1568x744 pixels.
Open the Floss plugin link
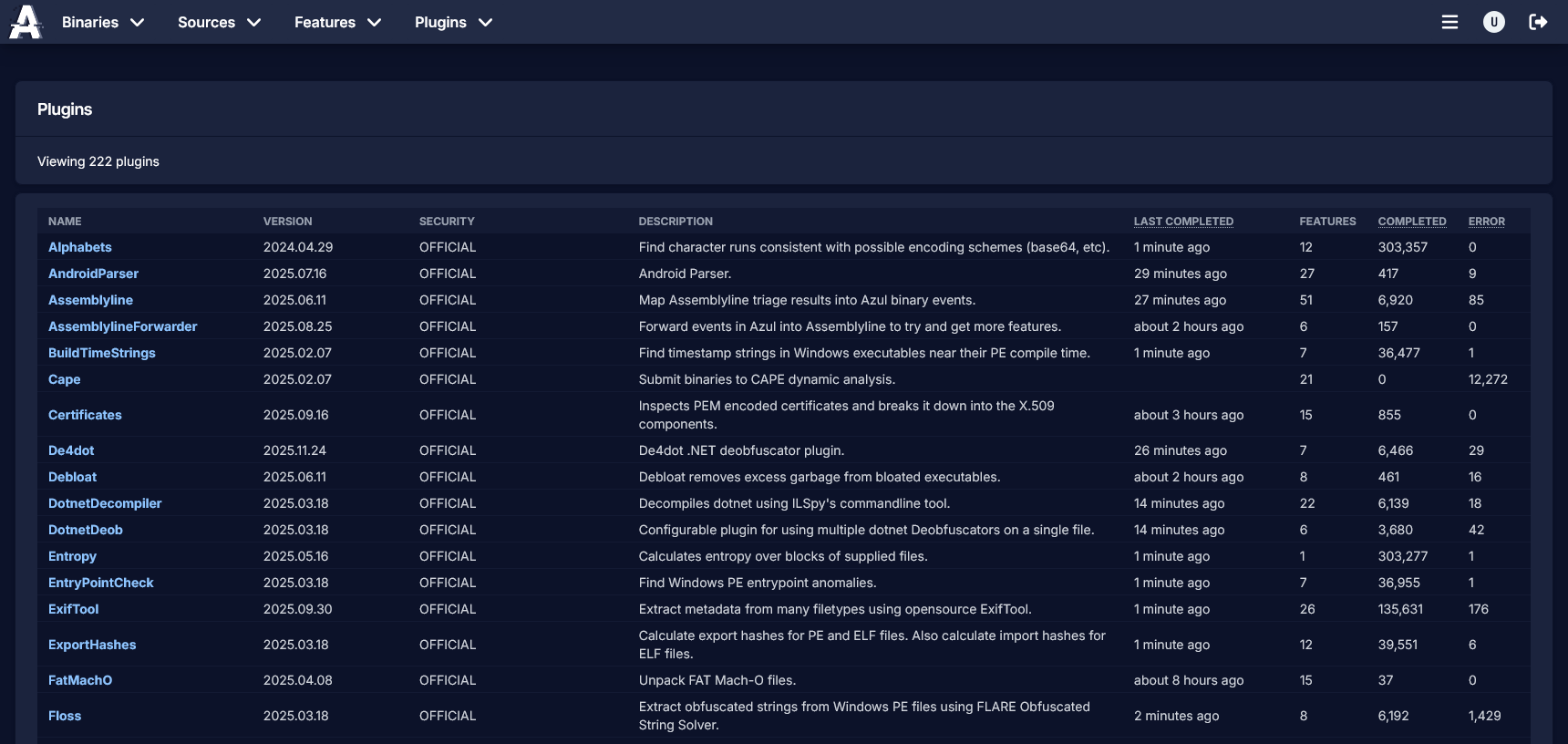tap(65, 716)
